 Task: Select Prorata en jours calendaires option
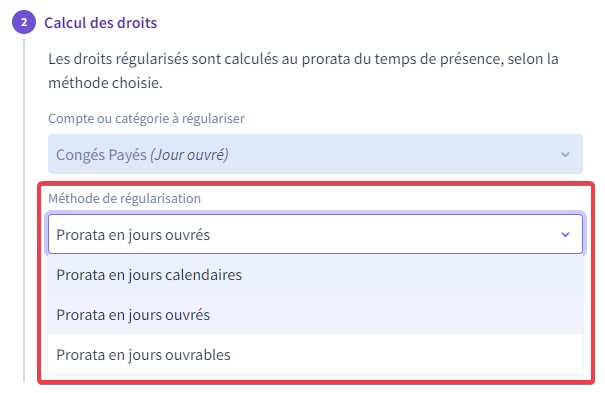315,275
